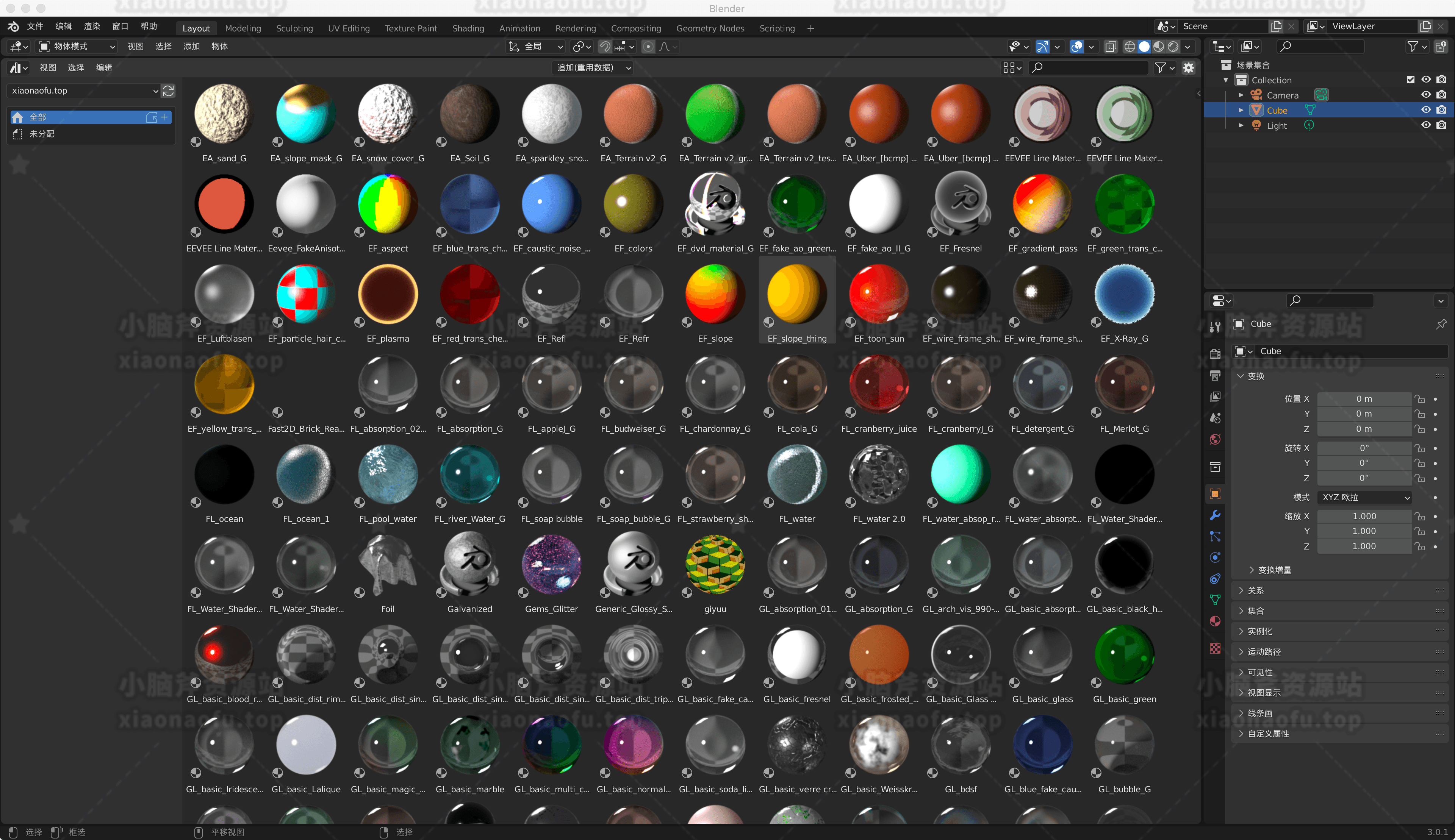Viewport: 1455px width, 840px height.
Task: Refresh the xiaonaofu.top asset library
Action: [169, 91]
